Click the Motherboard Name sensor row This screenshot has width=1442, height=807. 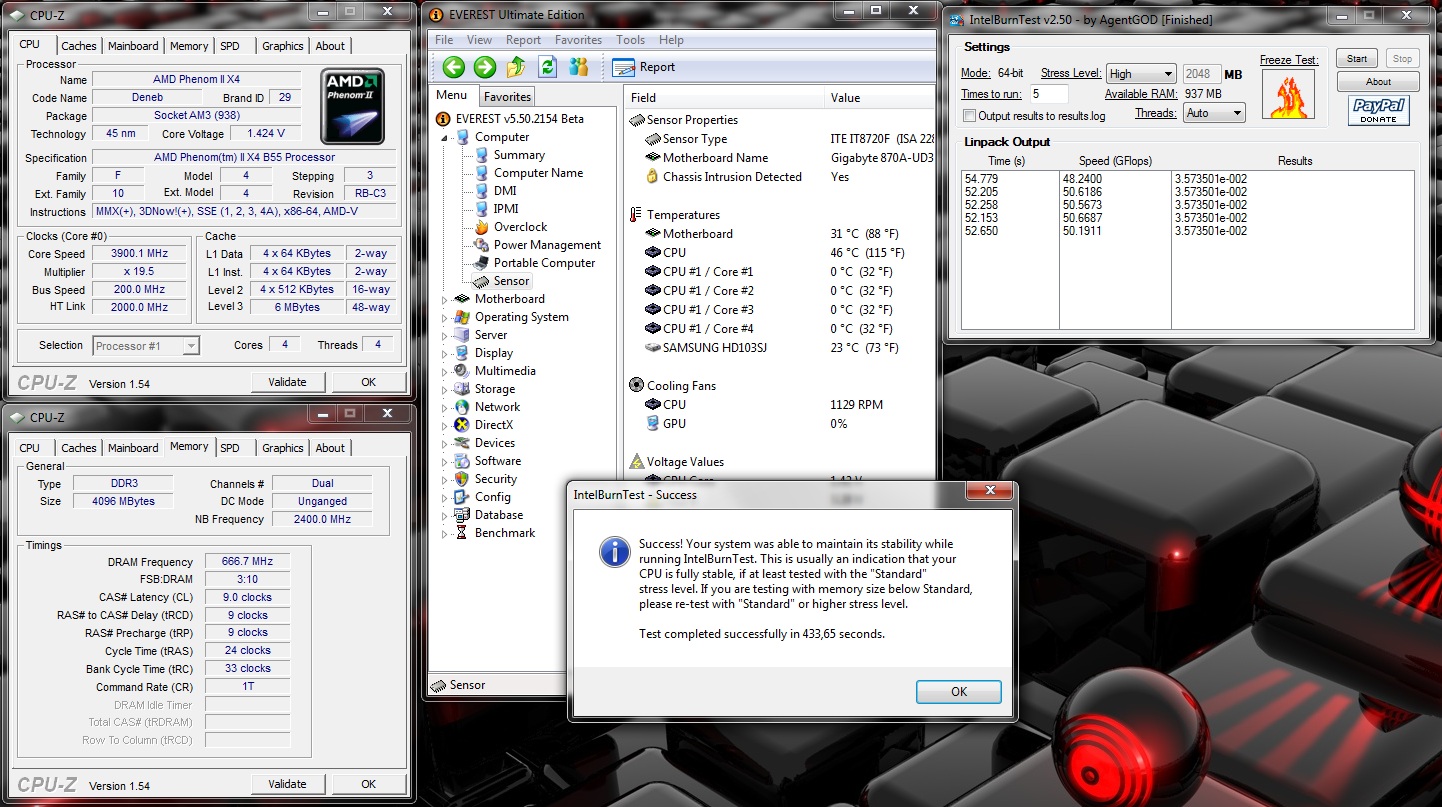pos(782,158)
